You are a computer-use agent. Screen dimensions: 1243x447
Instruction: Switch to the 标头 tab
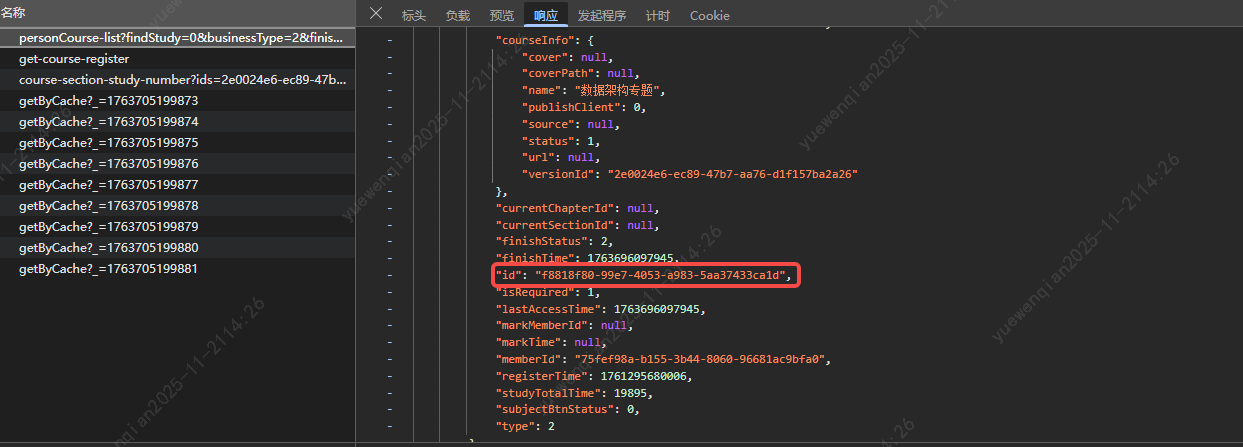[413, 16]
